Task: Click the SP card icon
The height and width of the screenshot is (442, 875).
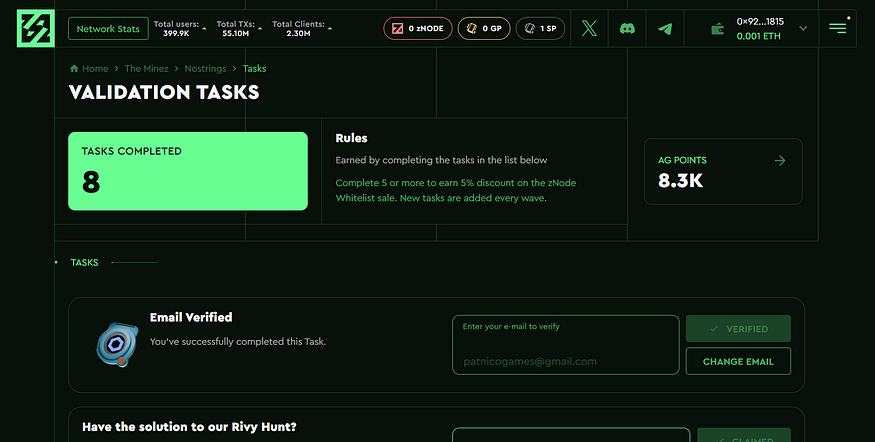Action: click(x=530, y=28)
